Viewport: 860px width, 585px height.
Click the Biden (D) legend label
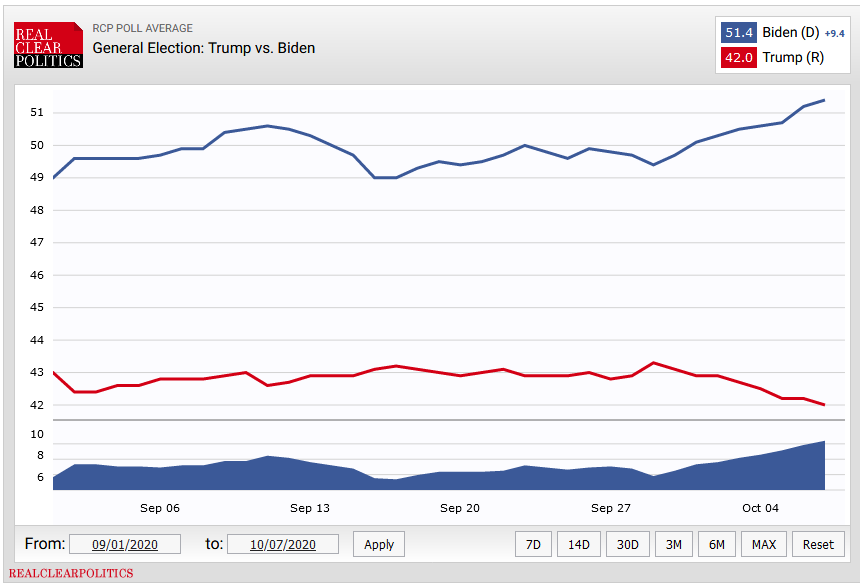[791, 33]
